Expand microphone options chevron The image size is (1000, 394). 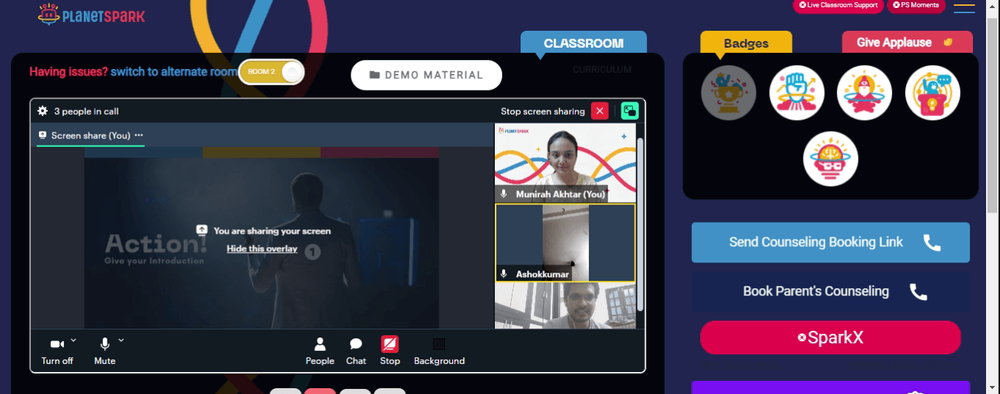coord(121,340)
